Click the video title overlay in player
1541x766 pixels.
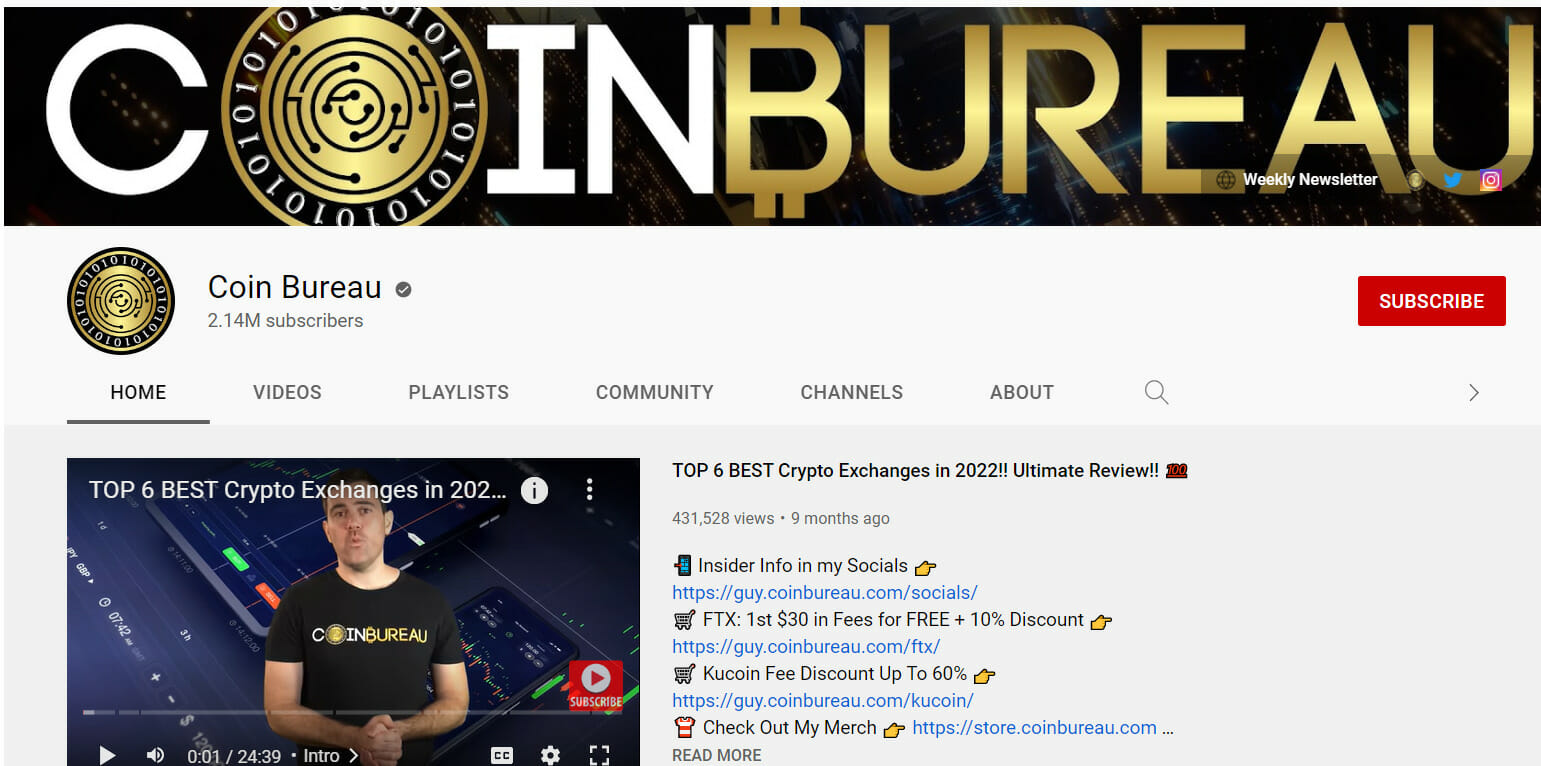click(x=298, y=490)
